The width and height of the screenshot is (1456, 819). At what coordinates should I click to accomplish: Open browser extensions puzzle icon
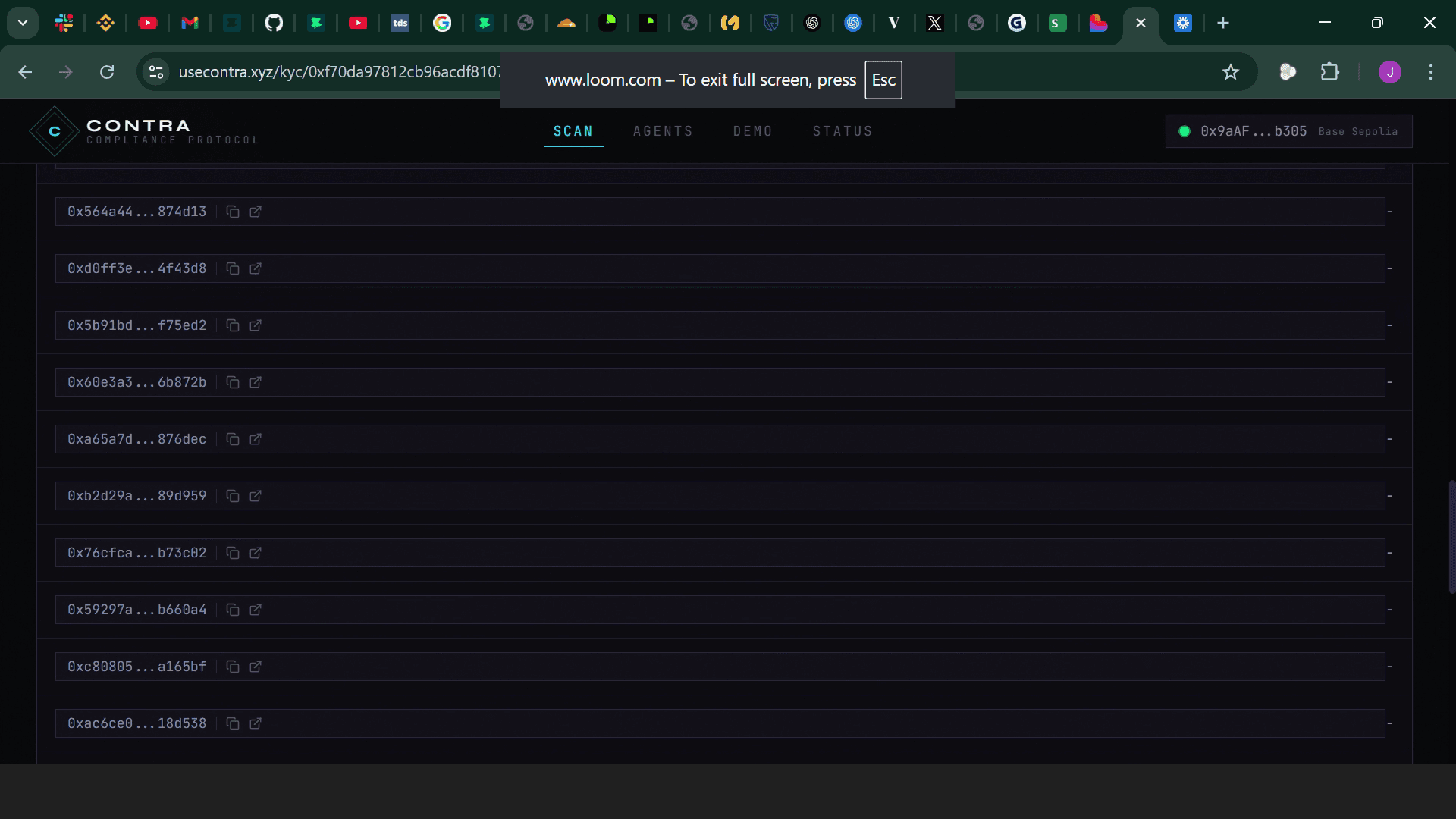point(1329,72)
